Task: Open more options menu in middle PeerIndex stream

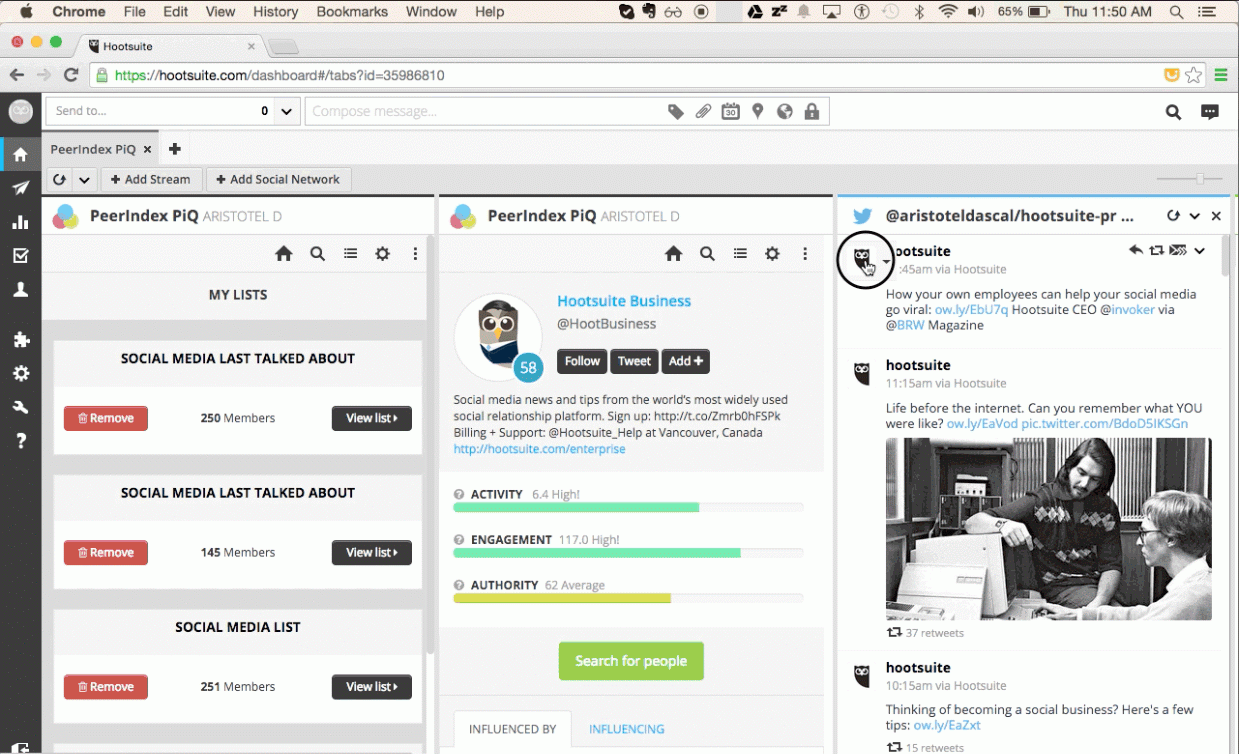Action: [x=805, y=254]
